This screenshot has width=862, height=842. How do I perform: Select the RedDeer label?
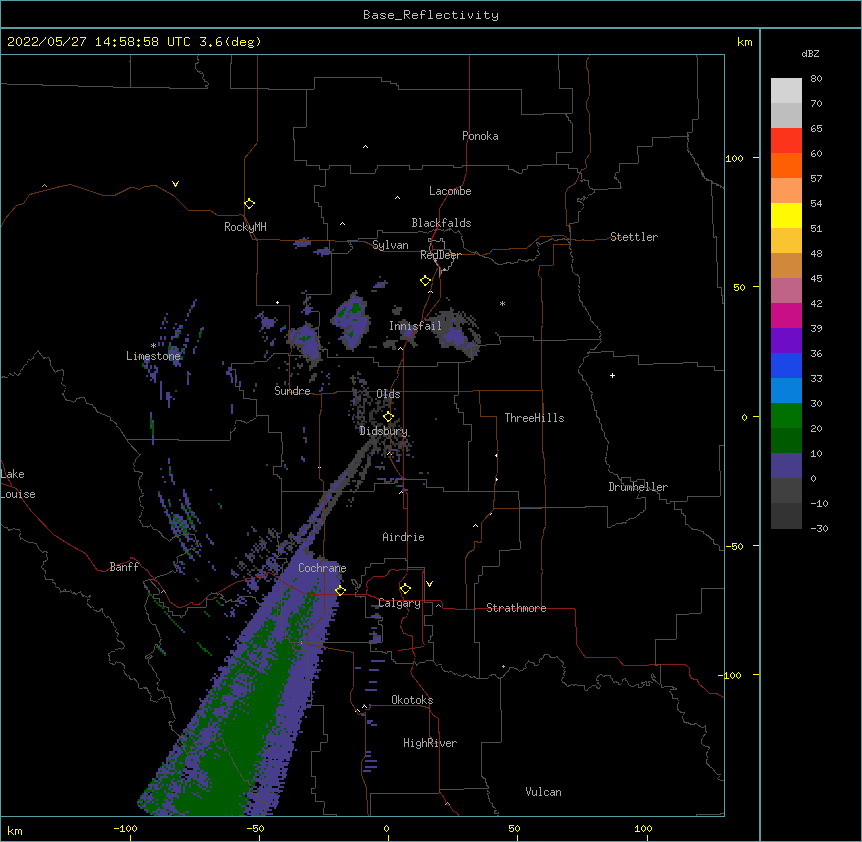pyautogui.click(x=440, y=255)
